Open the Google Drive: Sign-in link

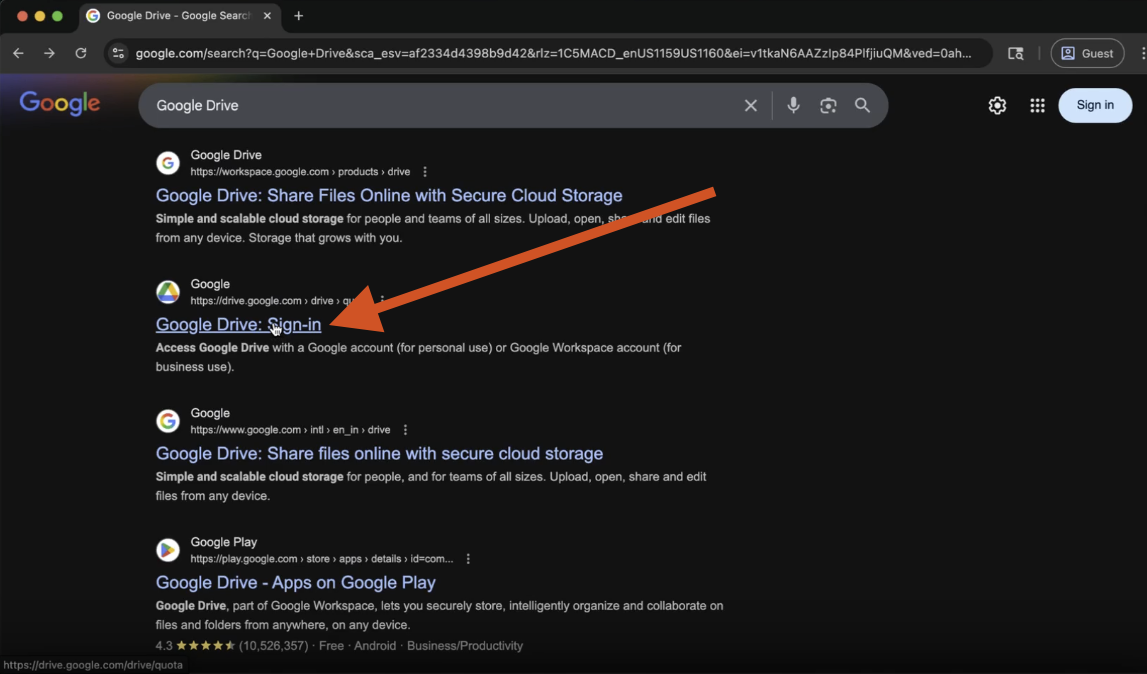coord(238,324)
